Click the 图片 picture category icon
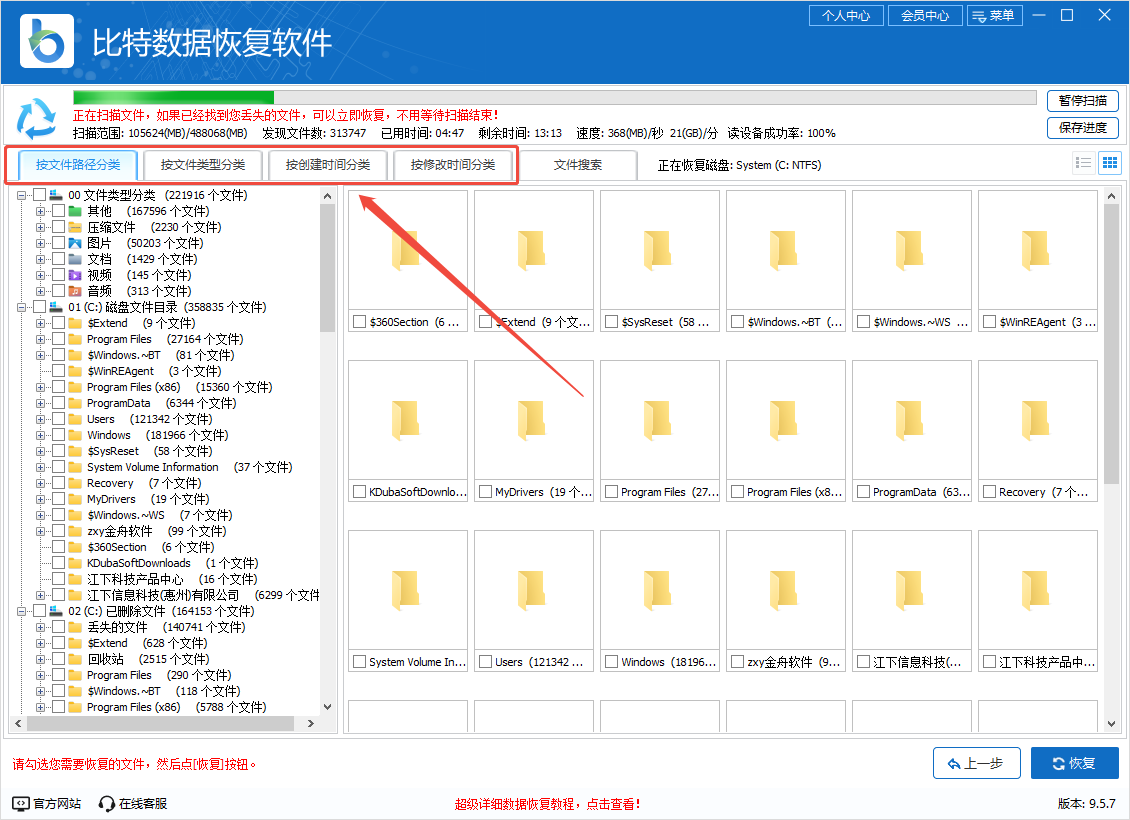The height and width of the screenshot is (820, 1130). pyautogui.click(x=75, y=244)
